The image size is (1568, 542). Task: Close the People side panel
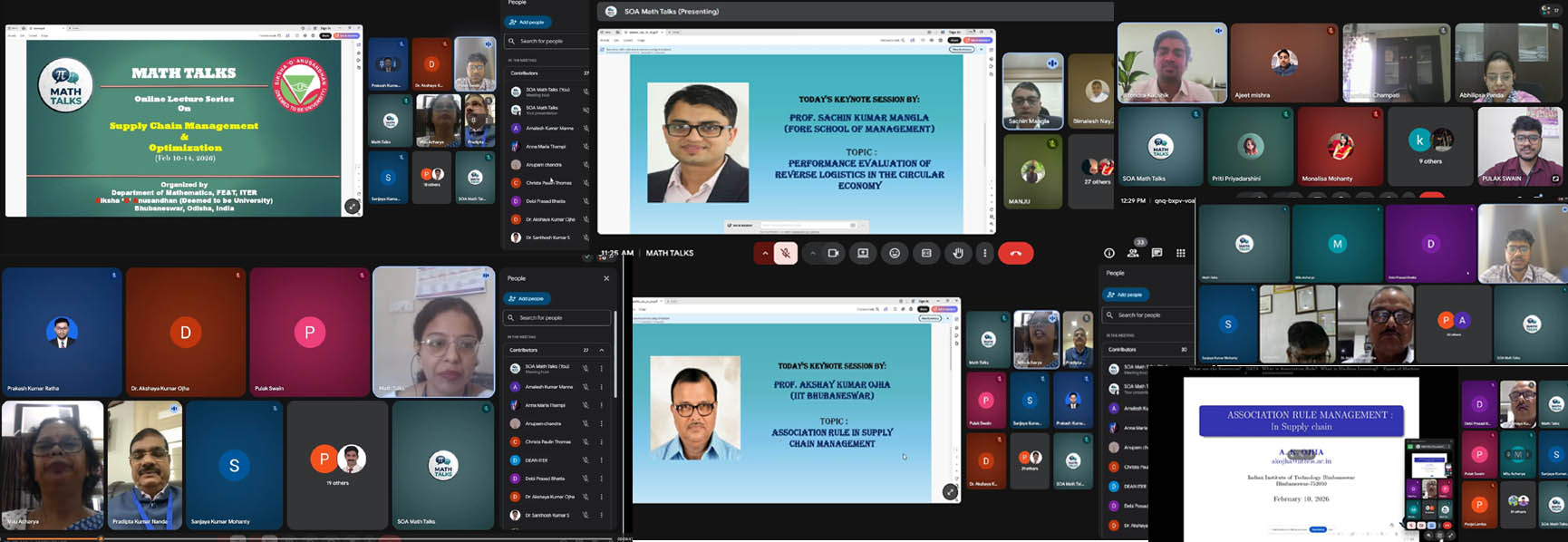coord(606,278)
